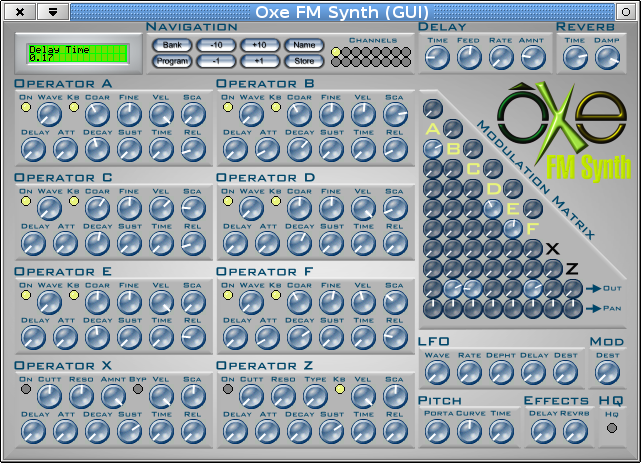Click Operator A Coar knob
Image resolution: width=641 pixels, height=463 pixels.
point(97,114)
